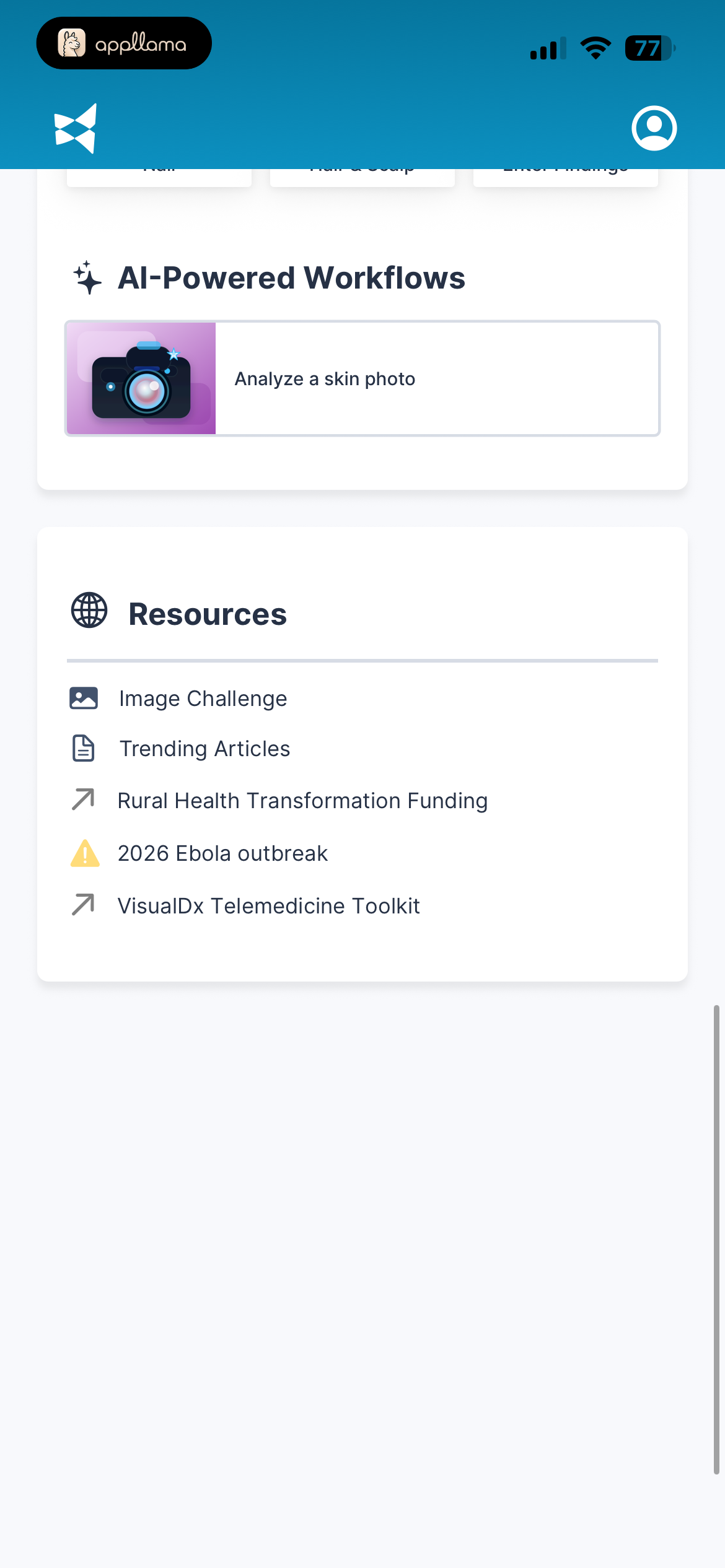This screenshot has width=725, height=1568.
Task: Open Analyze a skin photo workflow
Action: click(362, 378)
